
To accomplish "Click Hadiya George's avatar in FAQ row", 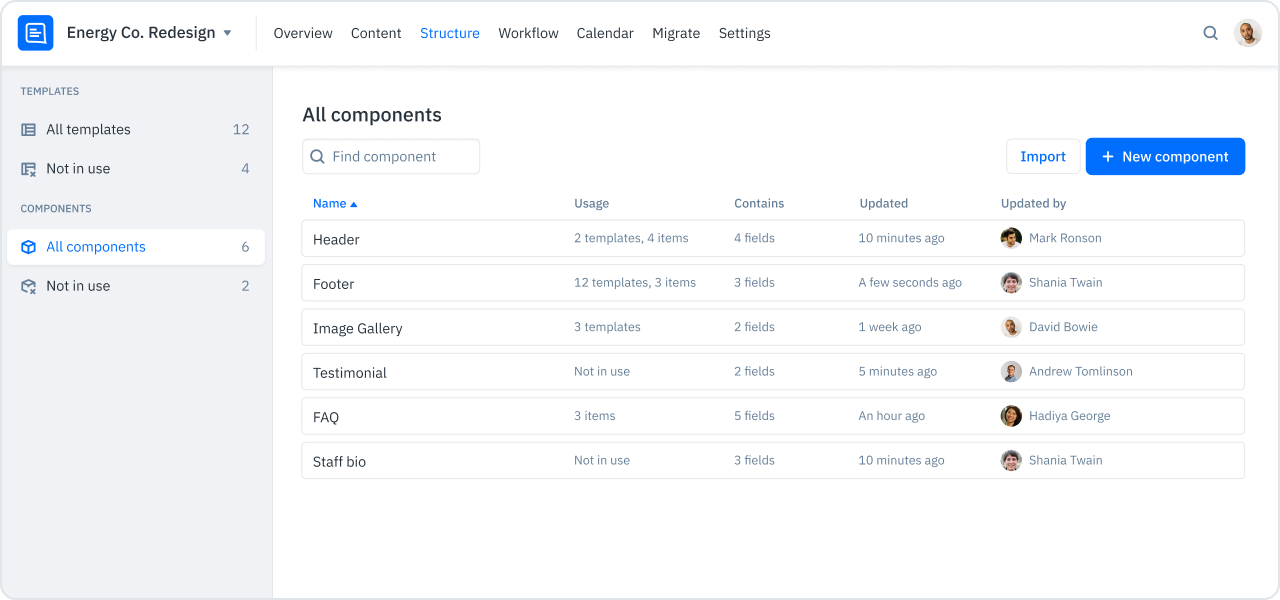I will [1011, 416].
